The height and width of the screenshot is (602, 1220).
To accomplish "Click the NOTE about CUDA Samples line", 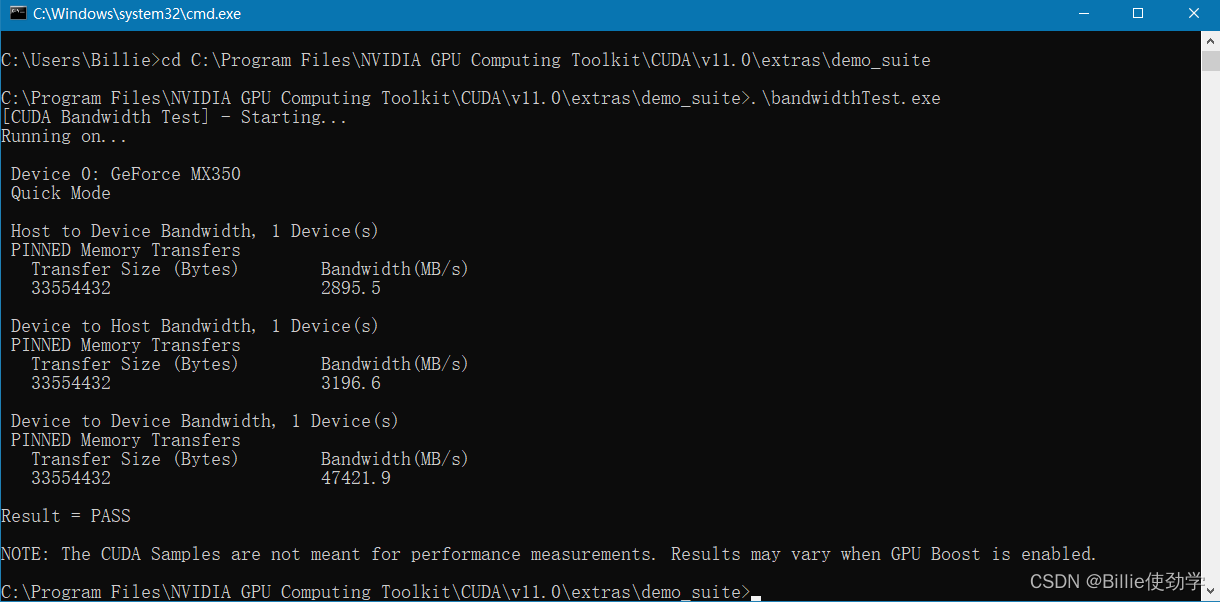I will tap(549, 554).
